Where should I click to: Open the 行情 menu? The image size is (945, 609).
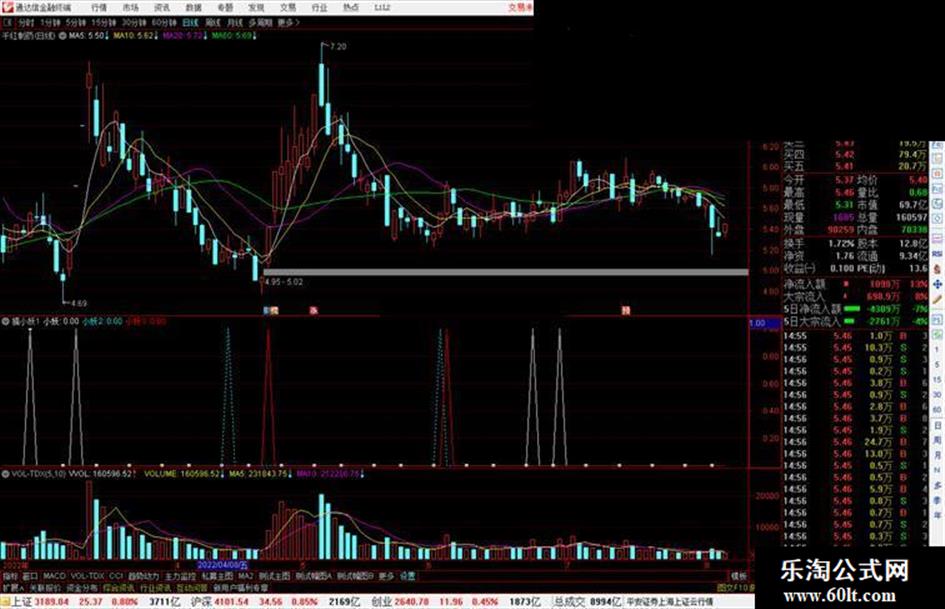(x=99, y=7)
